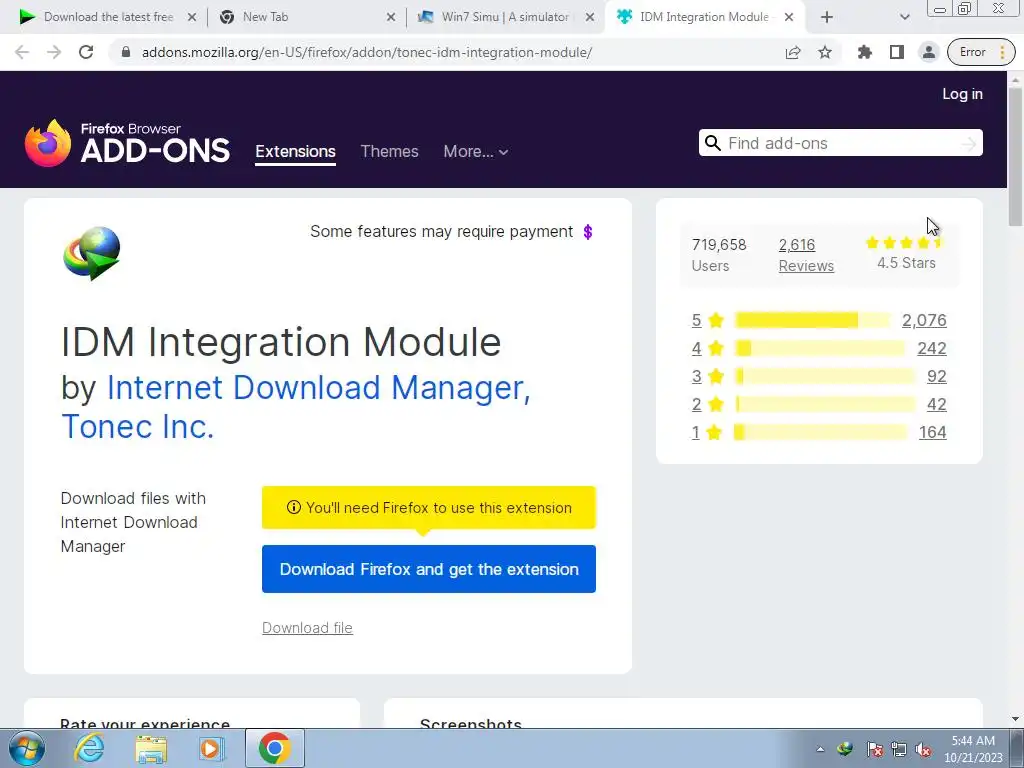Open a new tab with plus icon
This screenshot has width=1024, height=768.
[x=827, y=17]
